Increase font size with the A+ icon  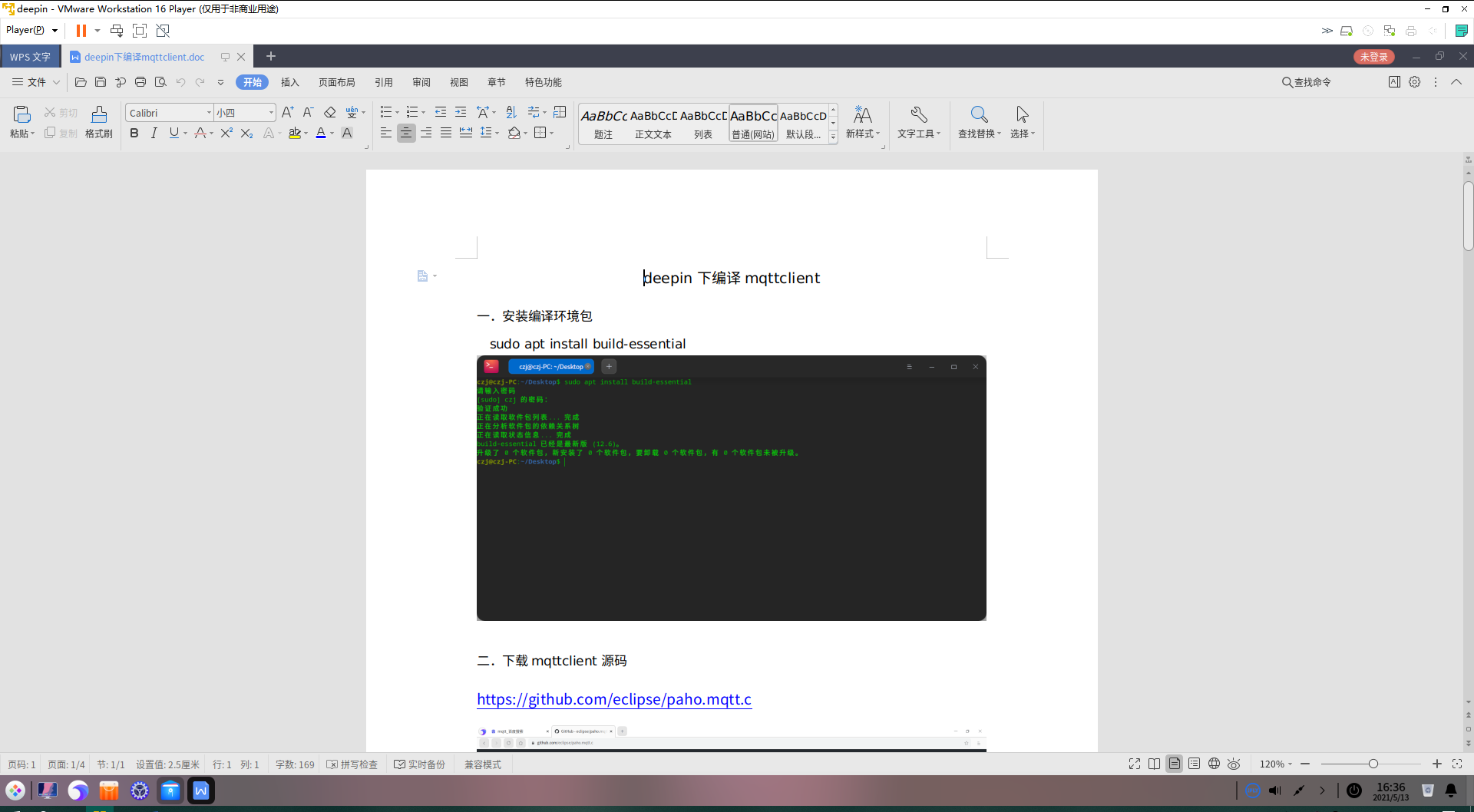click(x=288, y=112)
